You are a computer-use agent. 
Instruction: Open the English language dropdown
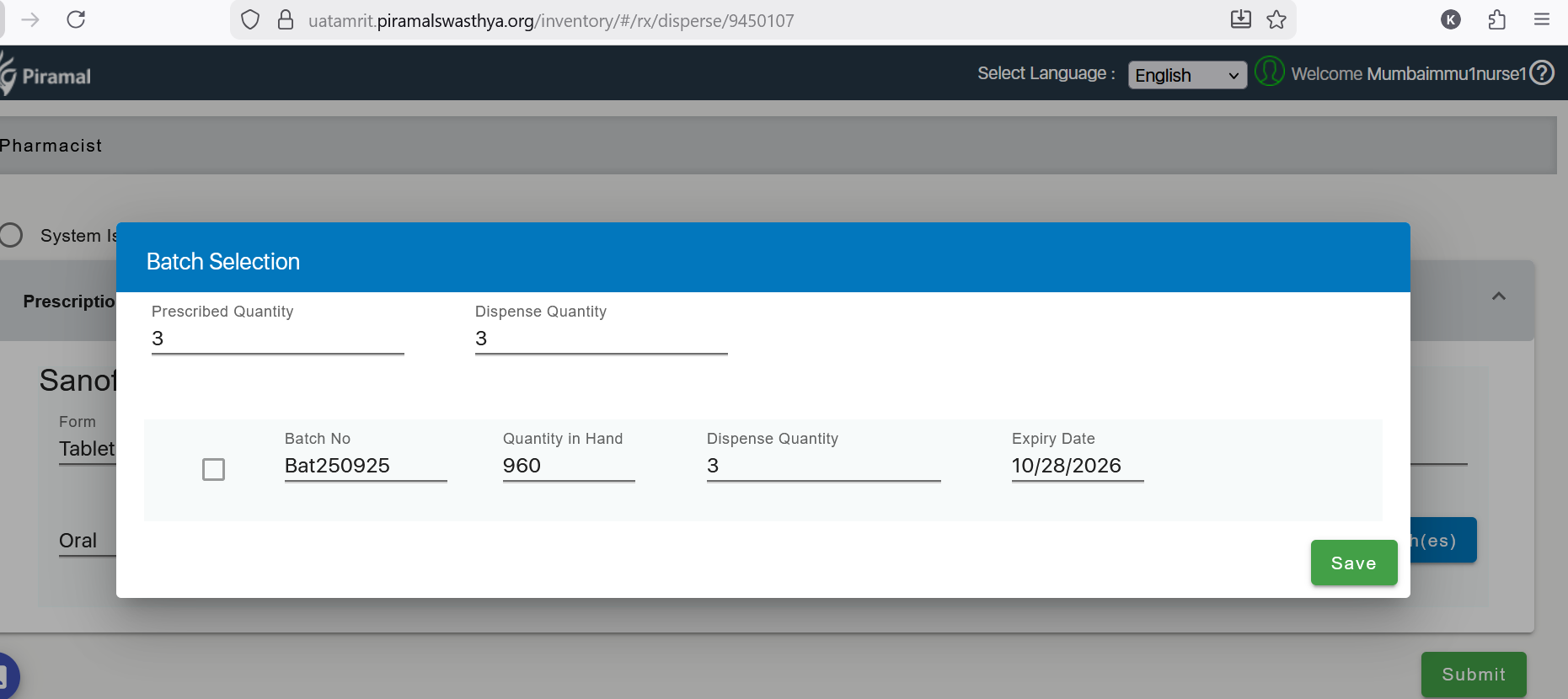pos(1186,75)
